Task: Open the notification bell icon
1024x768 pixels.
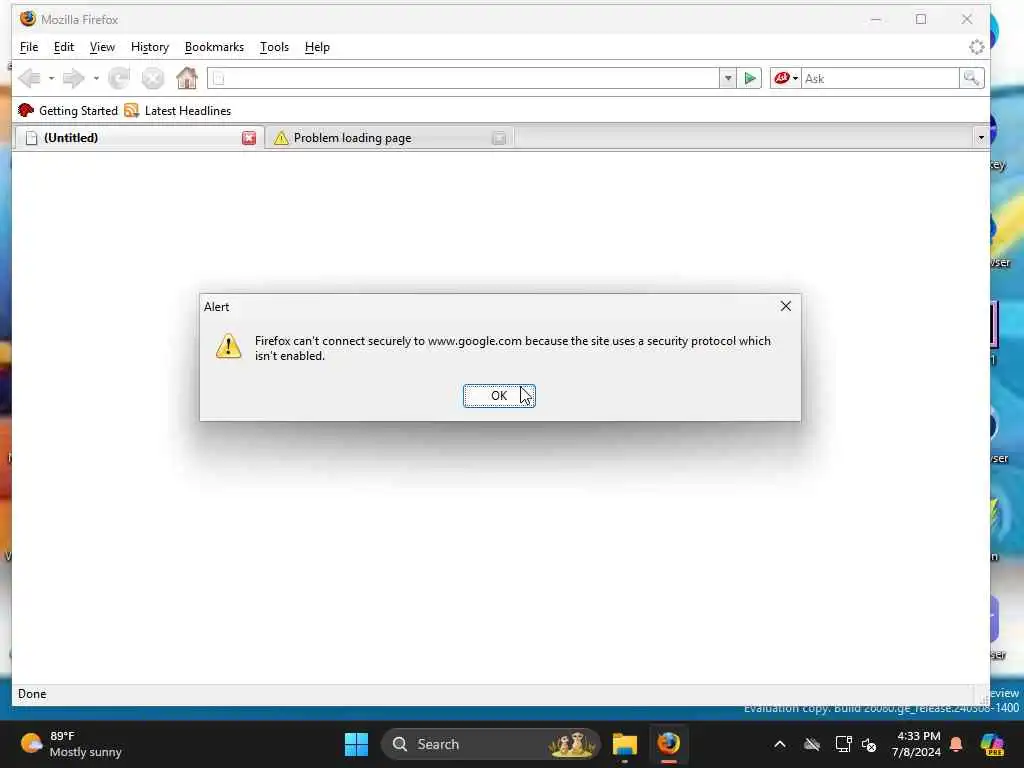Action: click(x=956, y=744)
